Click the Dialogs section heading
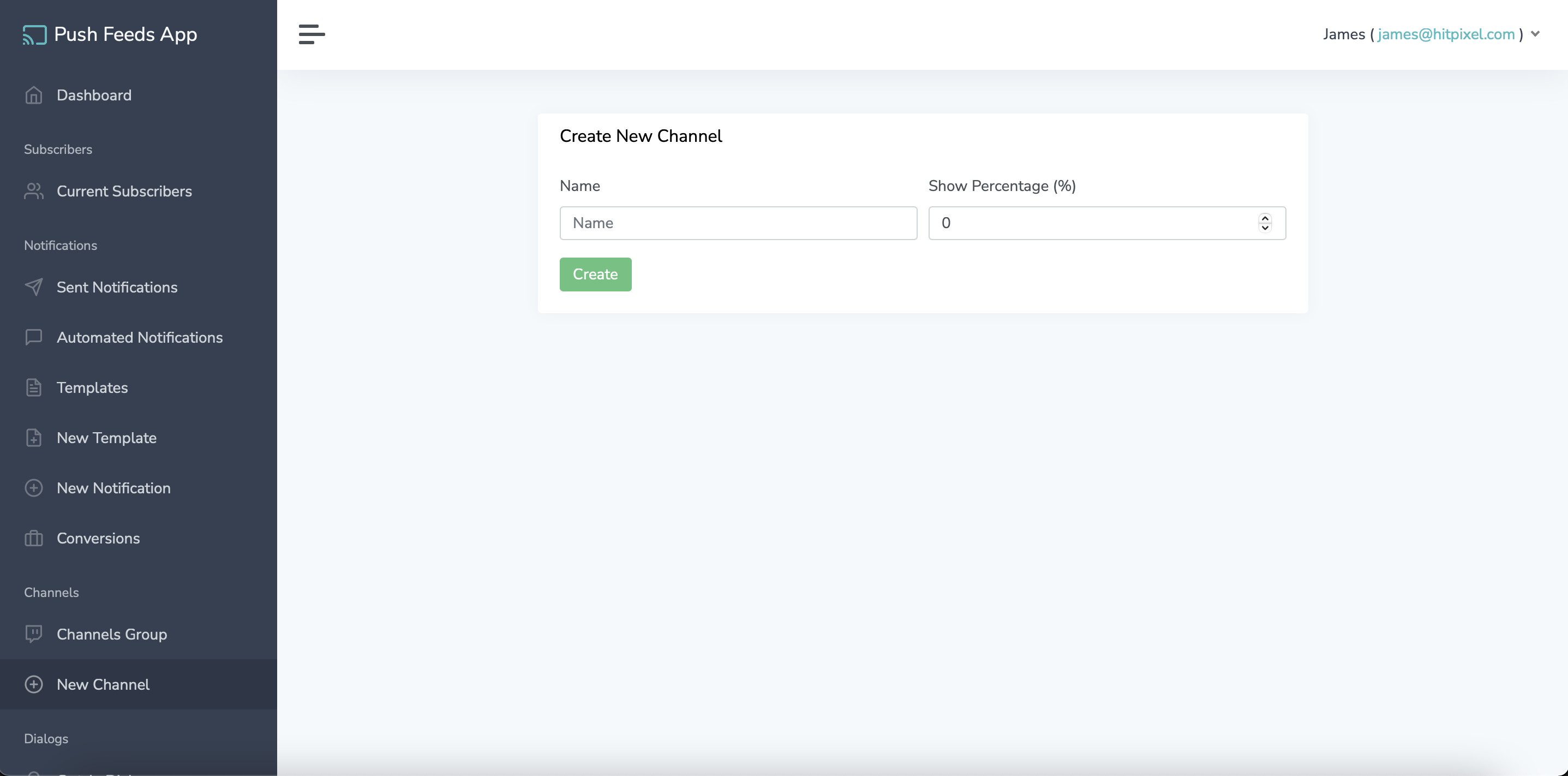Image resolution: width=1568 pixels, height=776 pixels. click(x=46, y=738)
